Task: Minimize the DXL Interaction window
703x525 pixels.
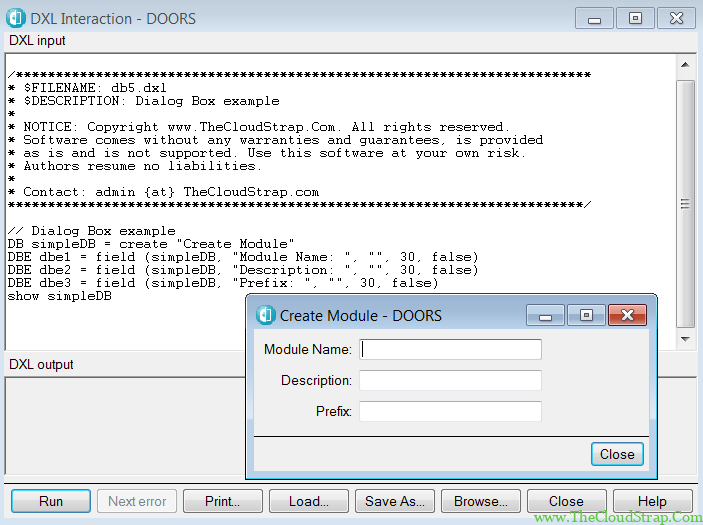Action: 594,18
